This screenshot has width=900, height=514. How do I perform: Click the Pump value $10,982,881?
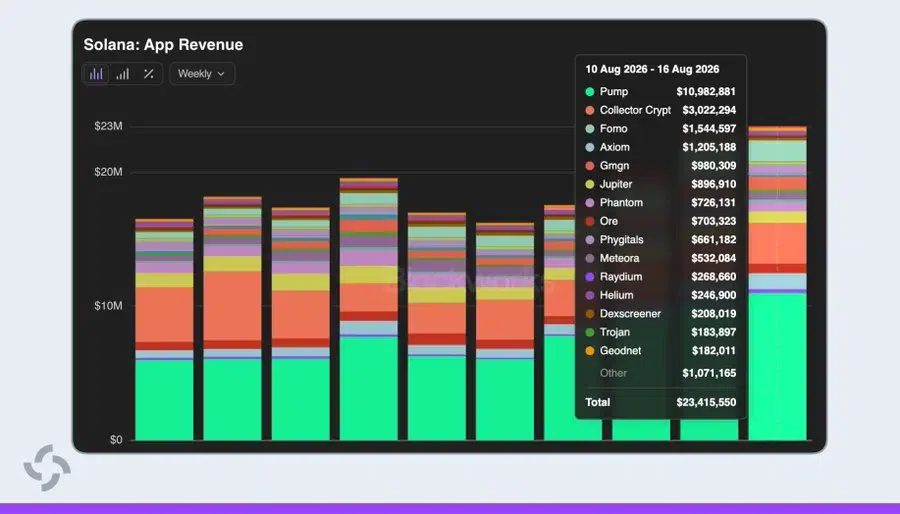tap(706, 92)
